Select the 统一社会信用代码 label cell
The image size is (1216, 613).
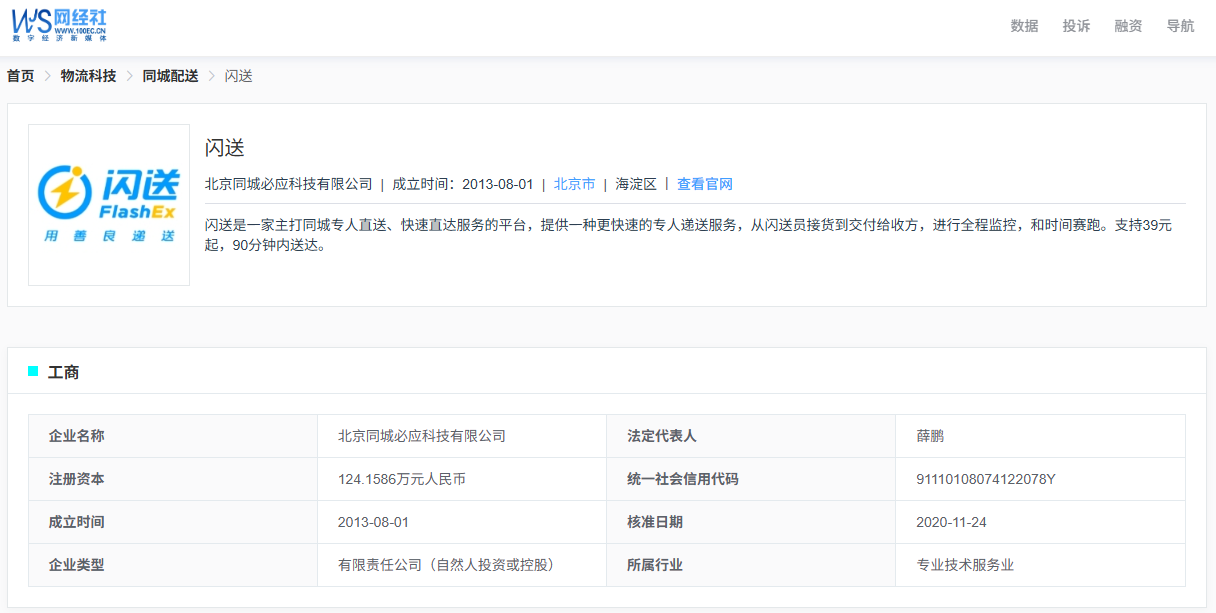(x=751, y=479)
